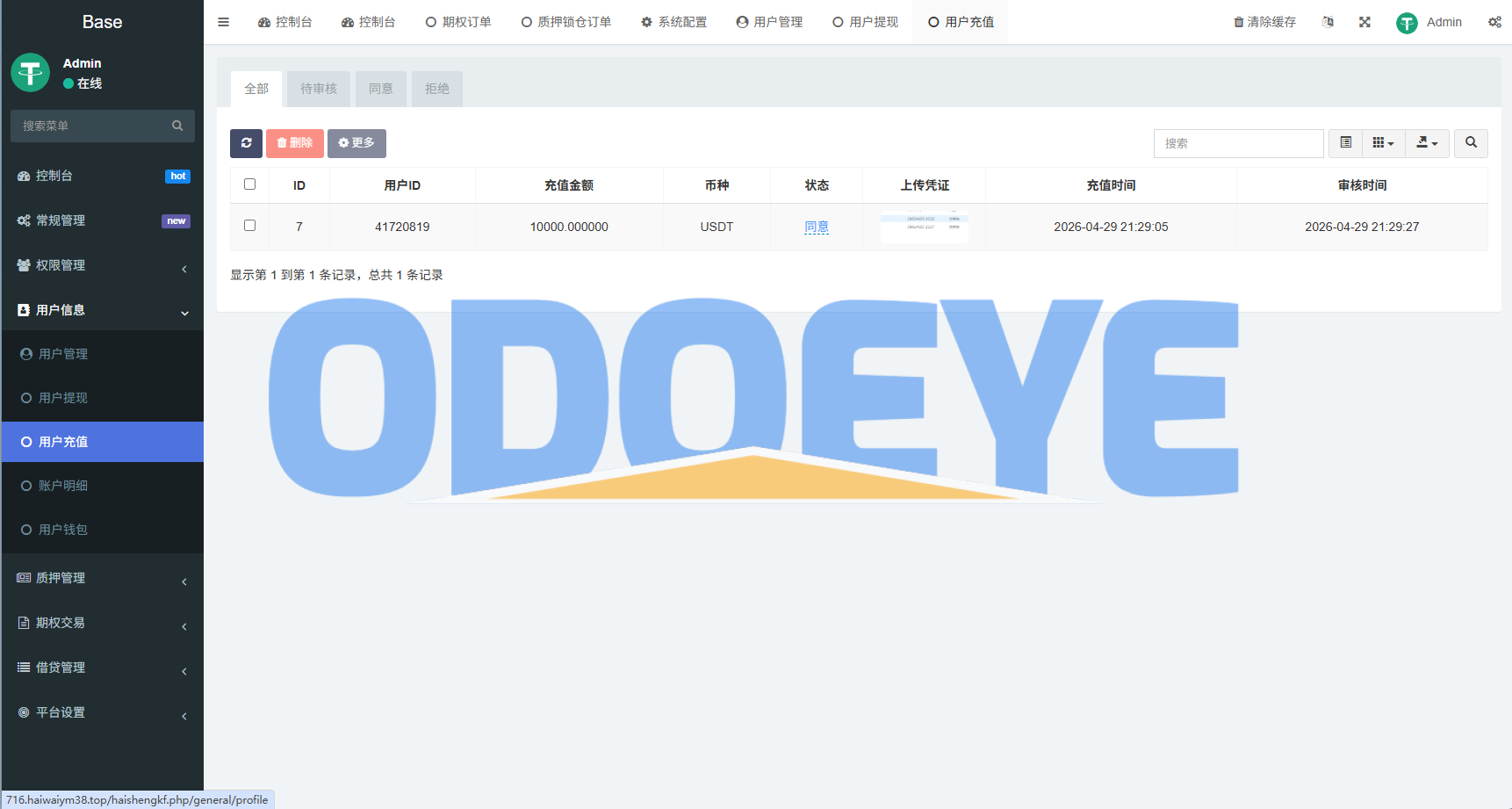Viewport: 1512px width, 809px height.
Task: Sort by 充值金额 column header
Action: pos(569,185)
